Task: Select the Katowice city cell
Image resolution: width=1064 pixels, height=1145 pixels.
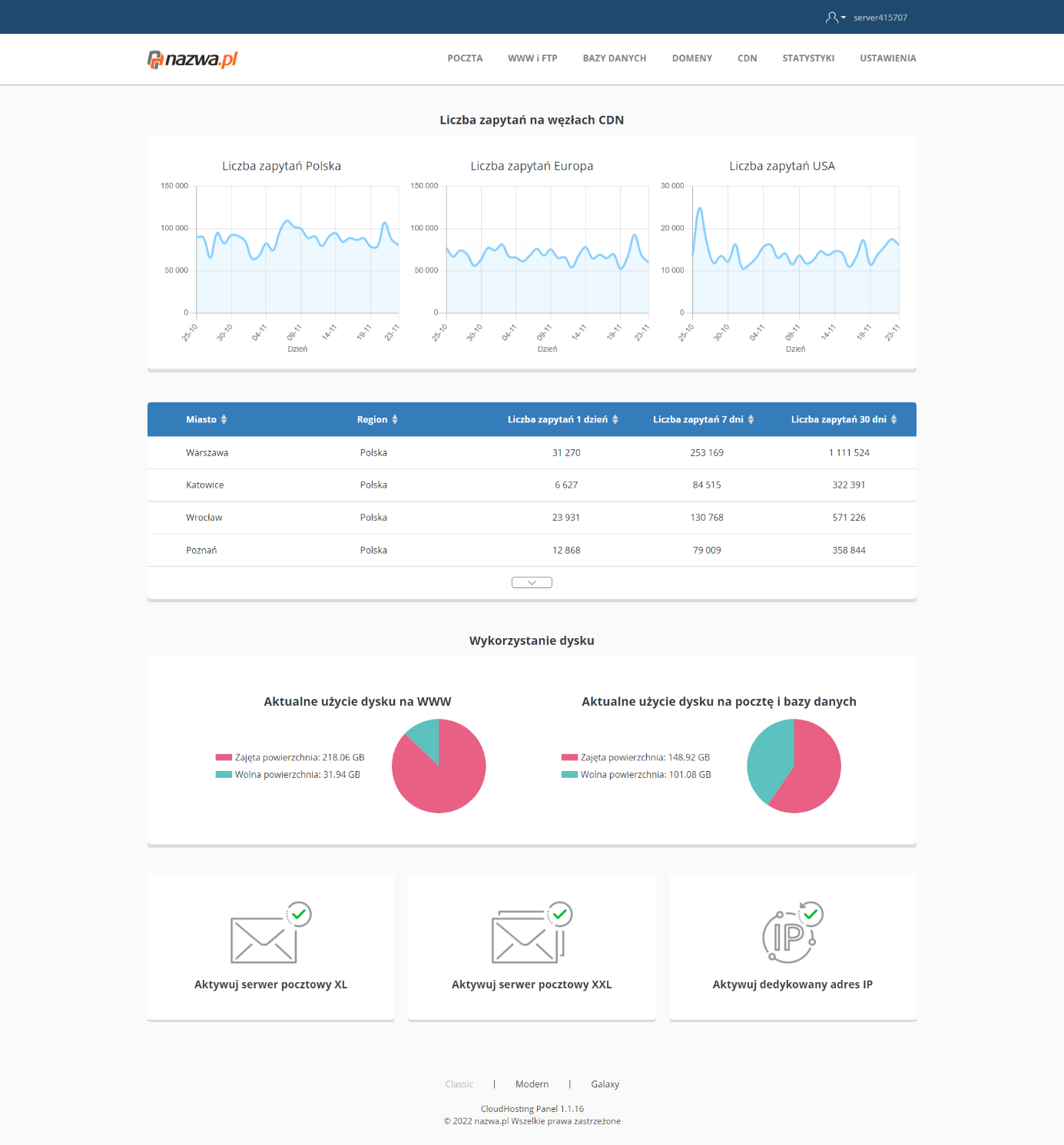Action: pos(204,485)
